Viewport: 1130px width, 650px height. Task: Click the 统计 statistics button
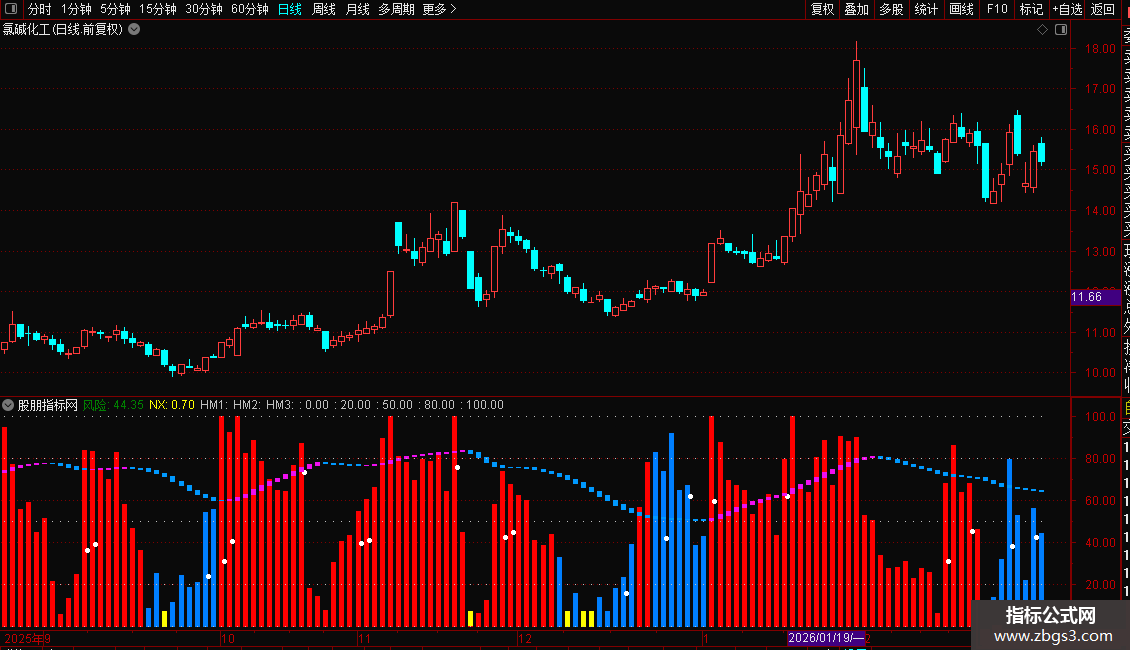pos(926,9)
